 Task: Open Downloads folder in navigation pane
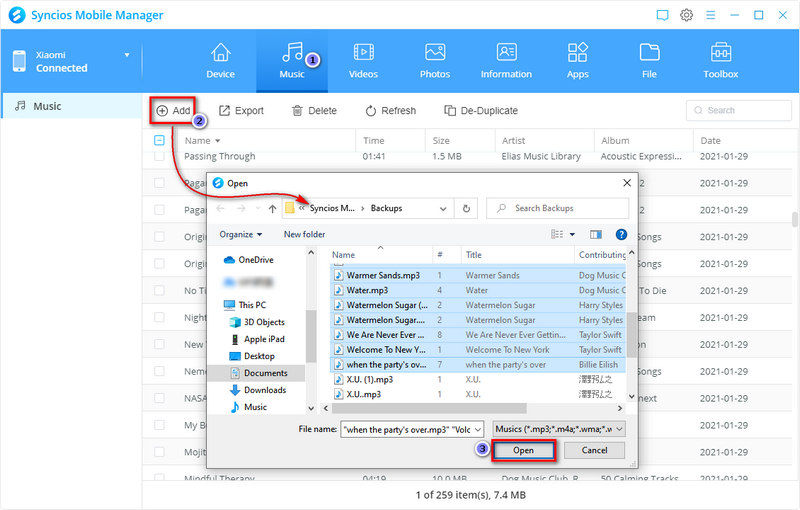(x=258, y=390)
